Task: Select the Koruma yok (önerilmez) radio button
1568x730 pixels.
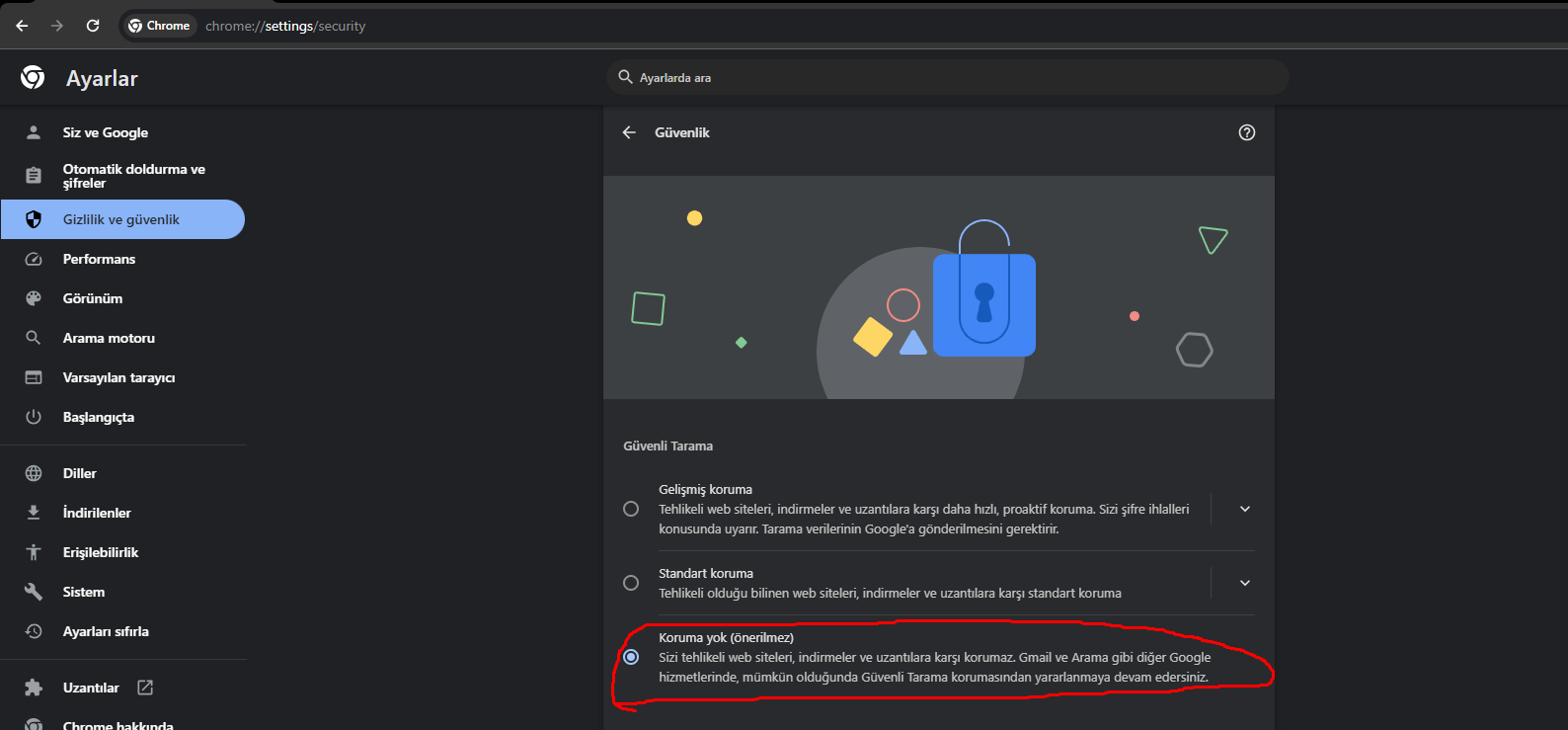Action: pos(631,657)
